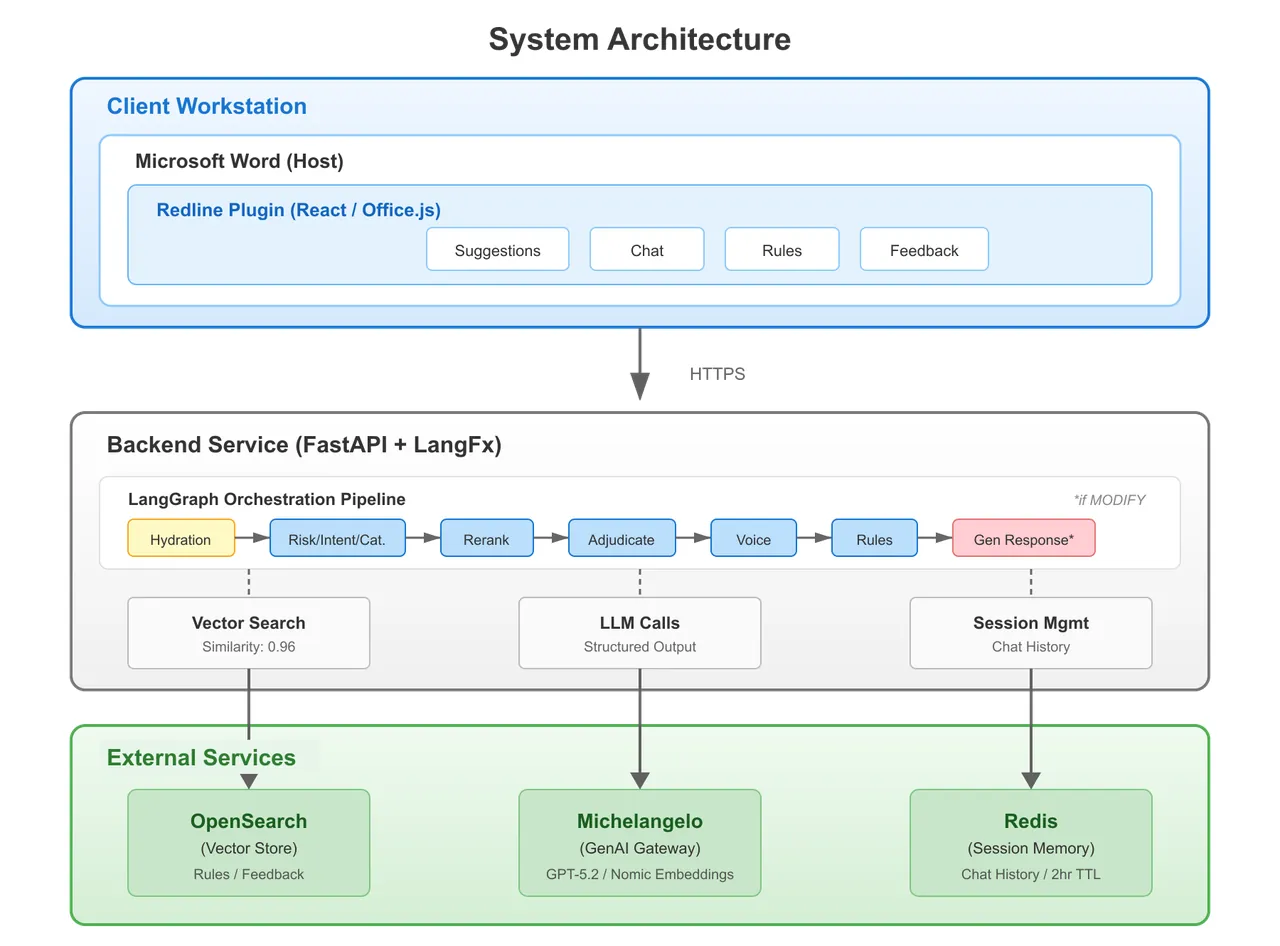Select the Chat box in the Redline Plugin
The height and width of the screenshot is (946, 1280).
click(x=647, y=249)
